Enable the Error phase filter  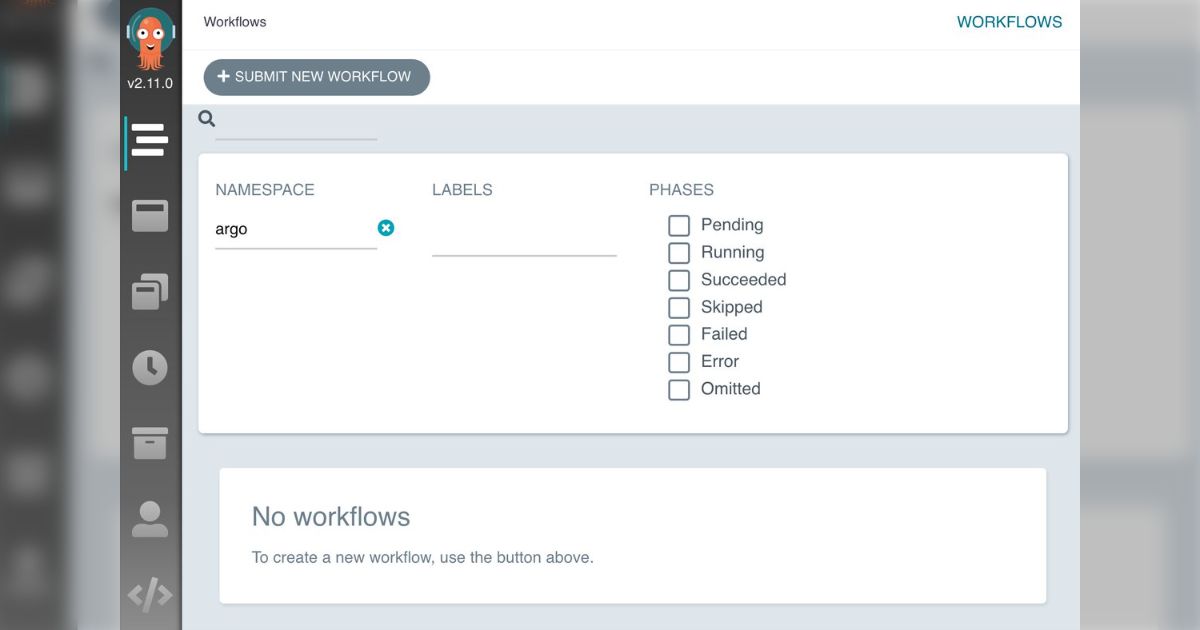[x=679, y=362]
